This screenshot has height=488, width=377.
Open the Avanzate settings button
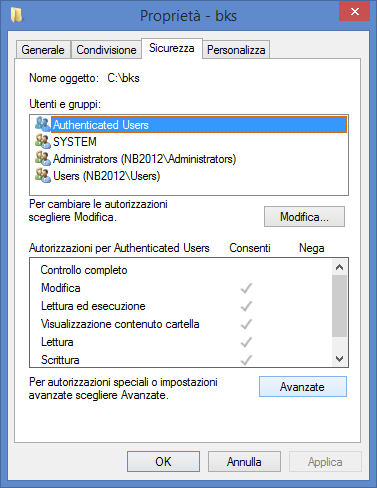pos(303,387)
